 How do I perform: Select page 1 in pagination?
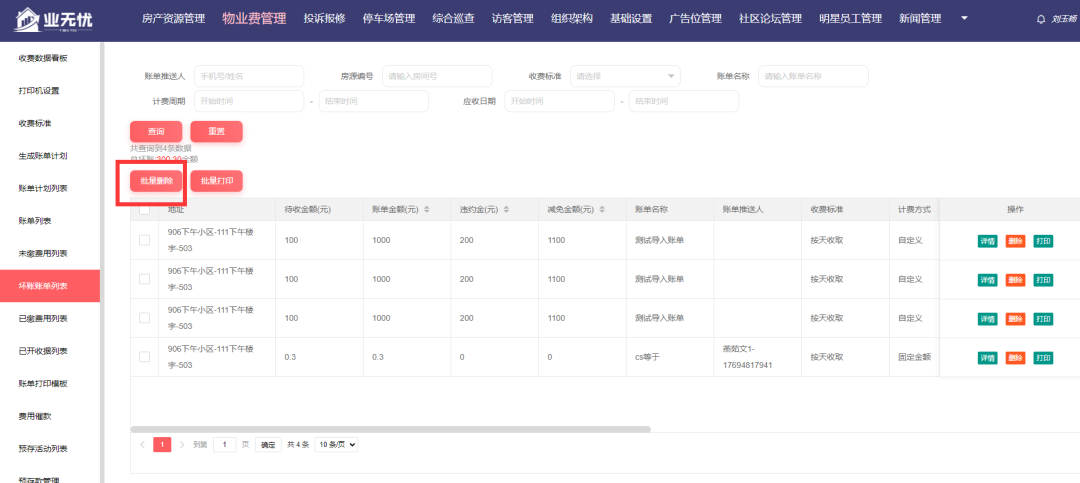(x=162, y=444)
